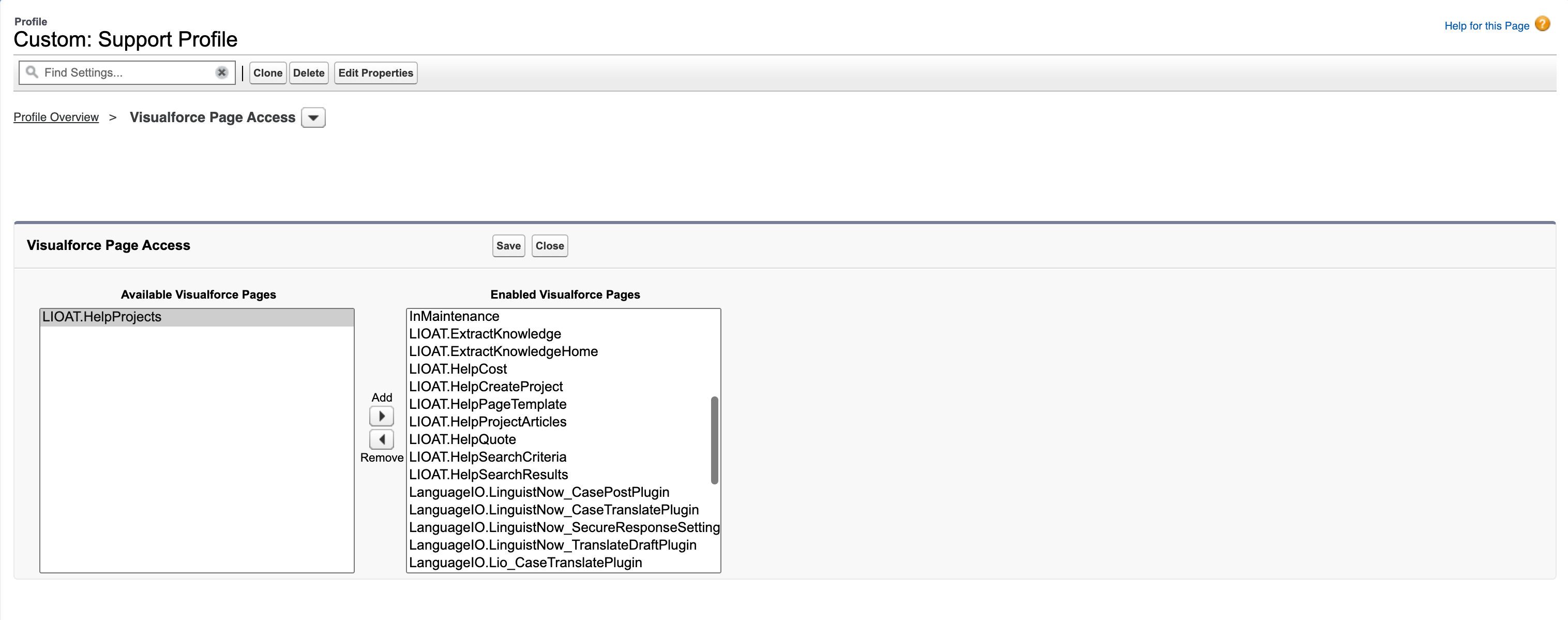Select LIOAT.HelpCreateProject entry

click(x=559, y=387)
